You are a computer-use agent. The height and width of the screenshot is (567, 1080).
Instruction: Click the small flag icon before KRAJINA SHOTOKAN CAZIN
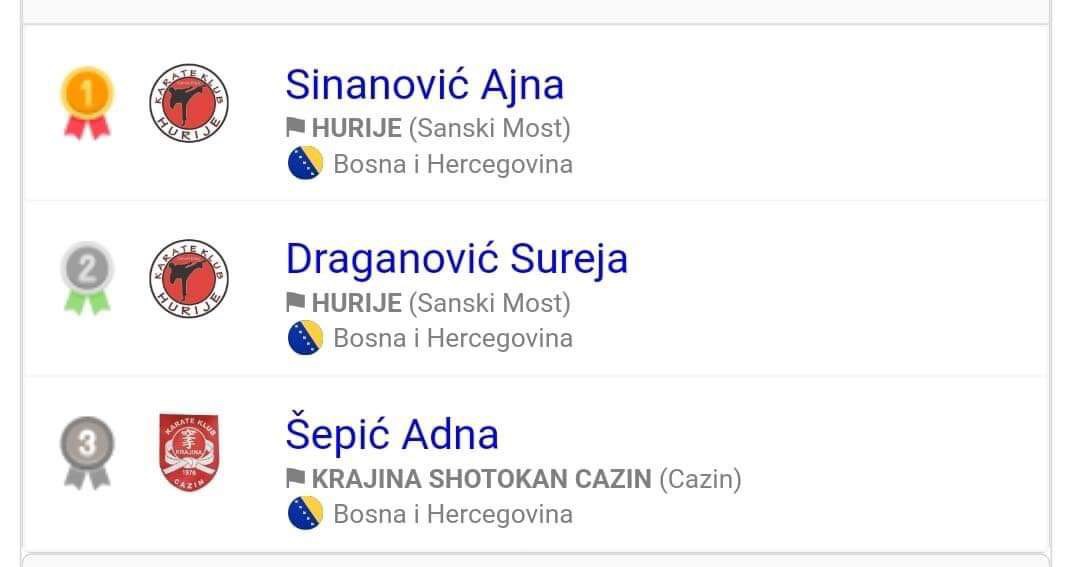(296, 479)
